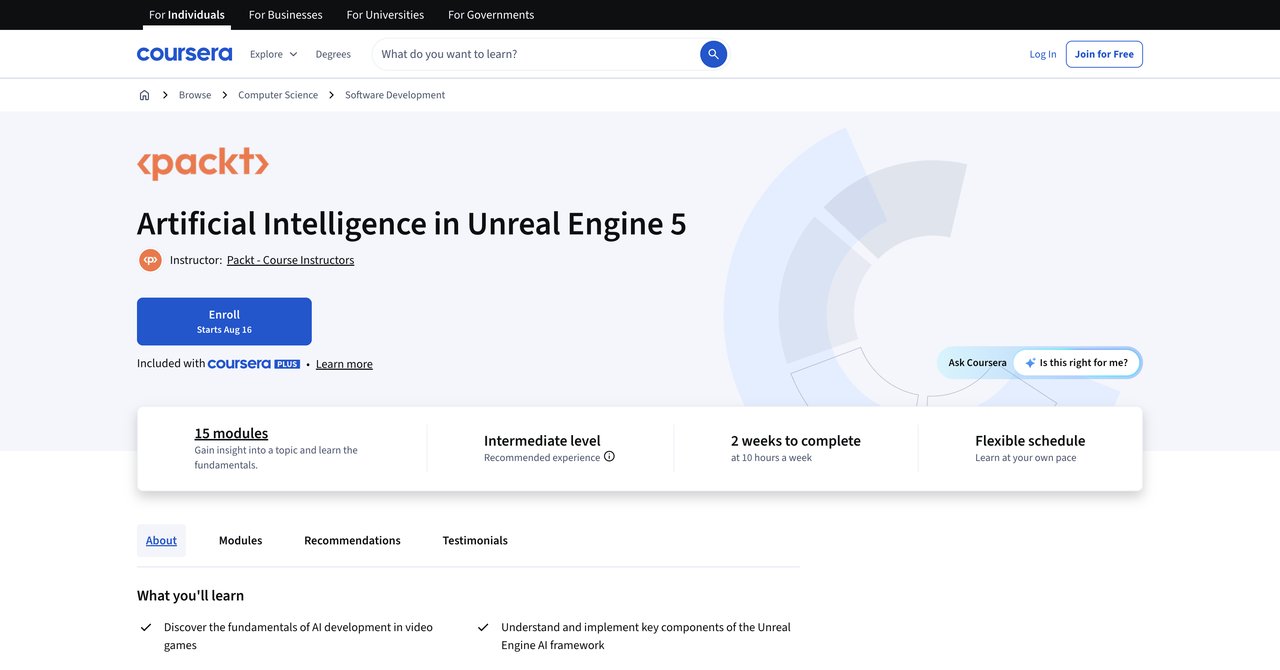Click the Flexible schedule text
The width and height of the screenshot is (1280, 670).
pyautogui.click(x=1030, y=440)
